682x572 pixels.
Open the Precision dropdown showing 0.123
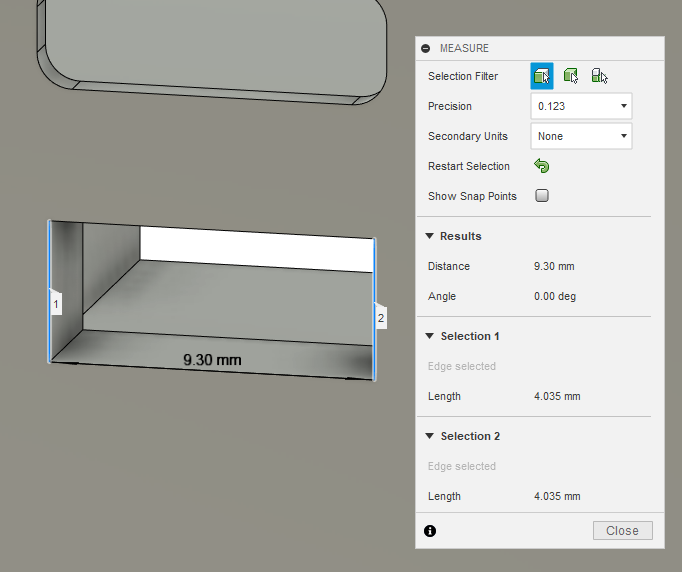click(x=581, y=106)
